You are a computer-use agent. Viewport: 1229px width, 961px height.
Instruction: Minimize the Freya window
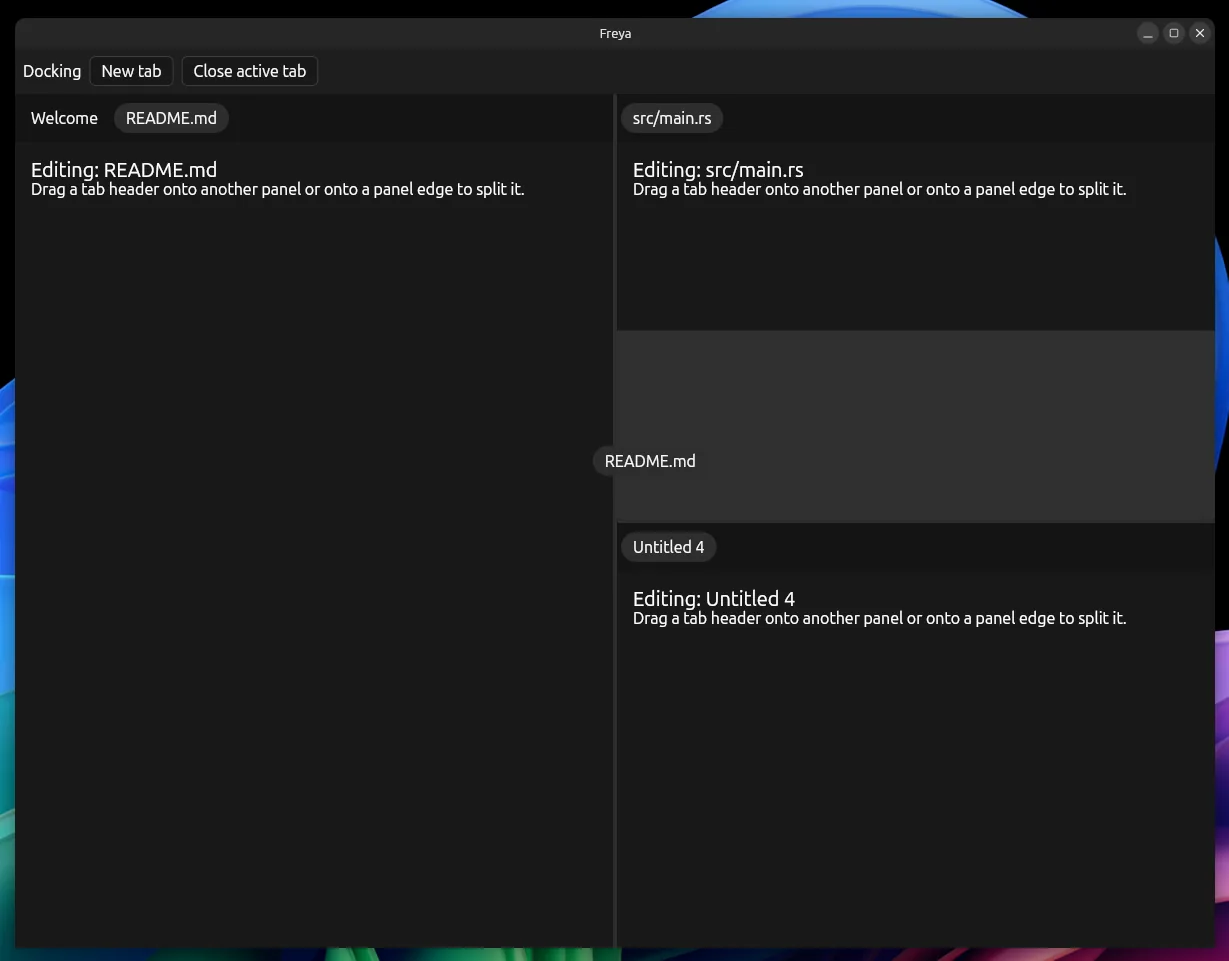click(x=1148, y=33)
